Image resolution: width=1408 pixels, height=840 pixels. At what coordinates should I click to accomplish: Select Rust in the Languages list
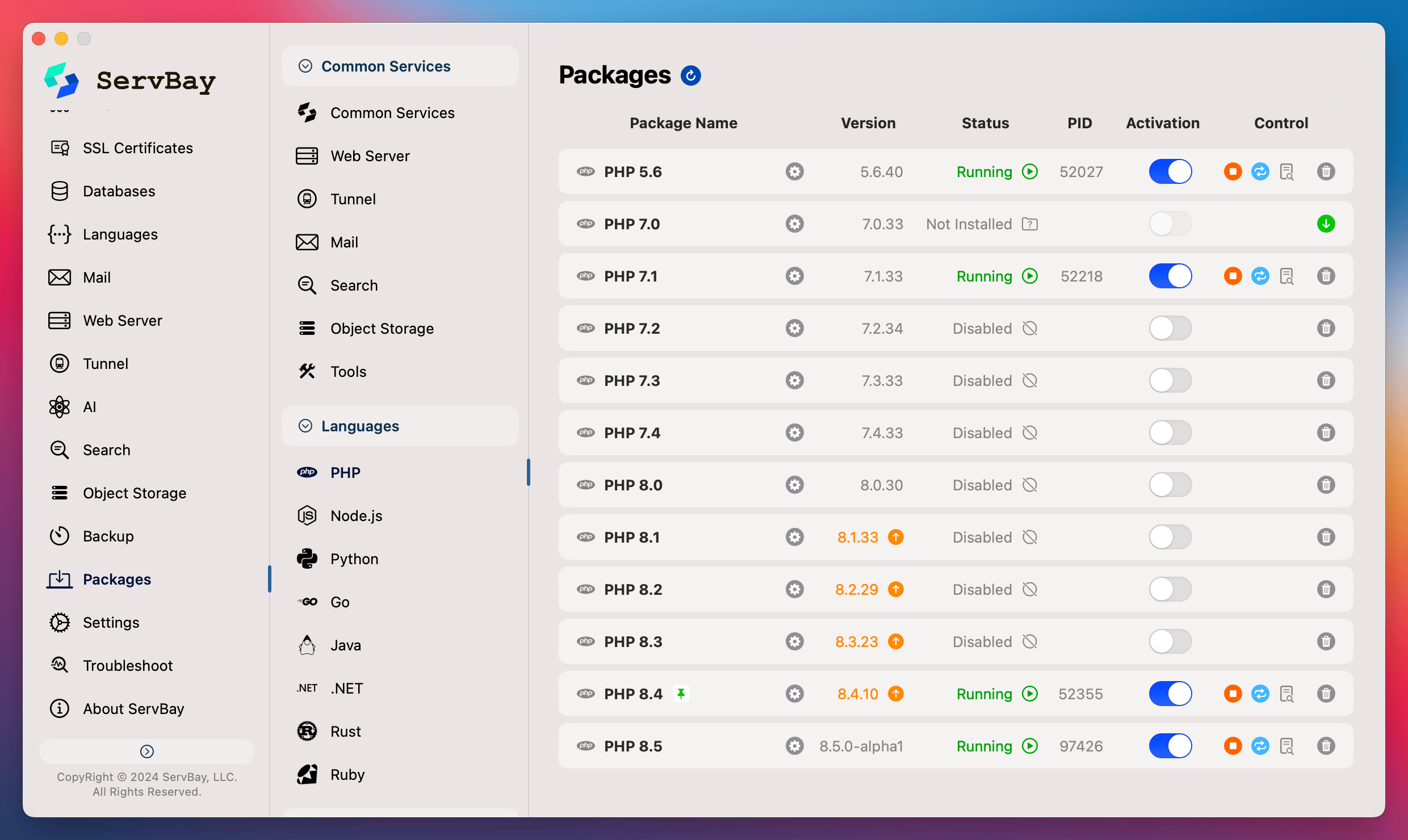tap(329, 732)
